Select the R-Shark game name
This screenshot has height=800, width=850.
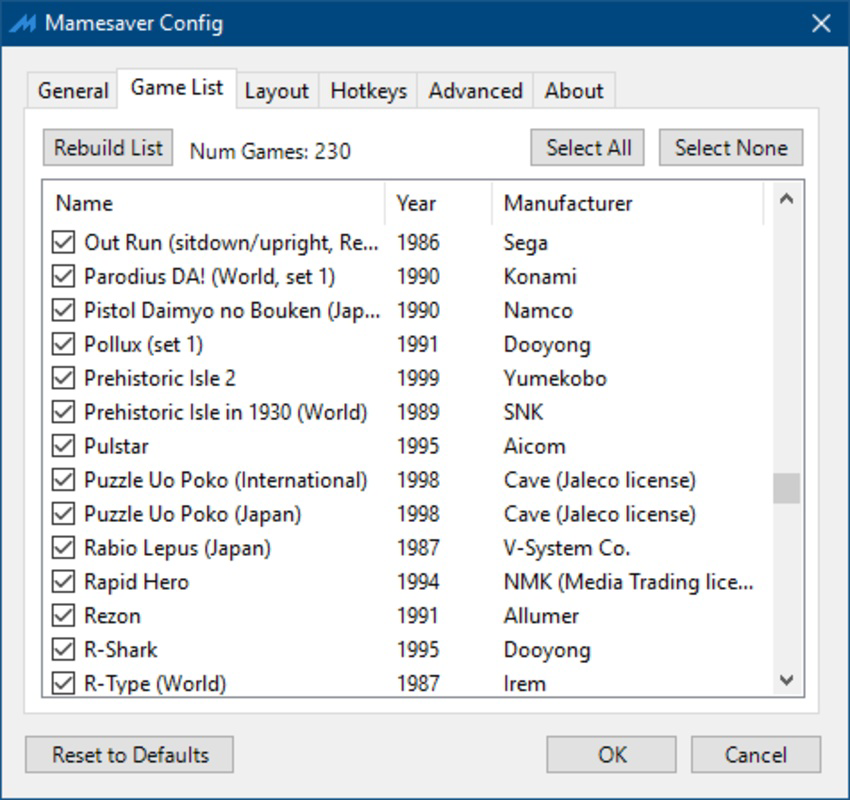tap(120, 649)
